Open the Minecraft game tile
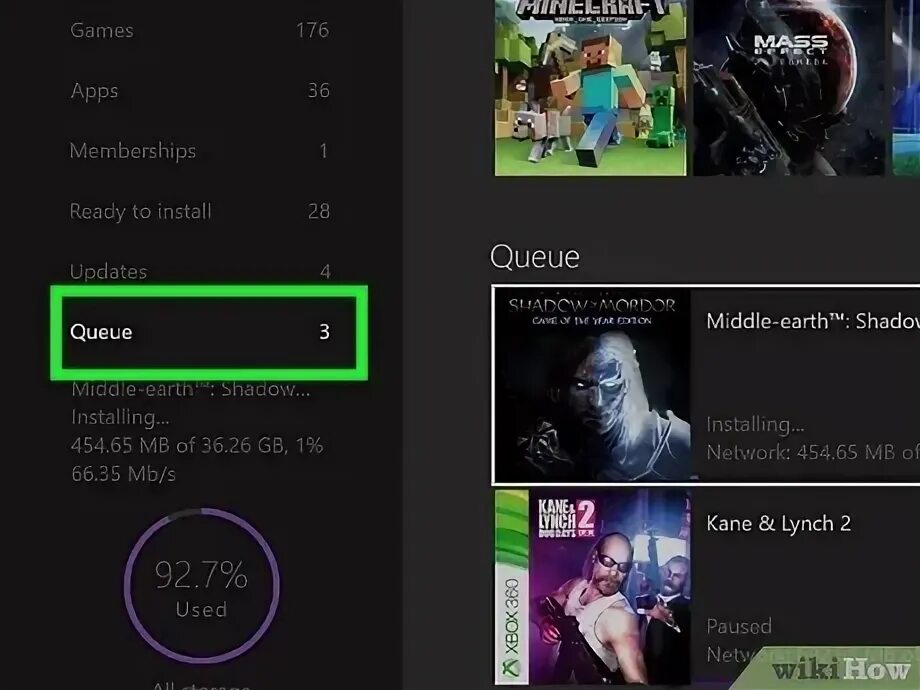The image size is (920, 690). point(590,87)
